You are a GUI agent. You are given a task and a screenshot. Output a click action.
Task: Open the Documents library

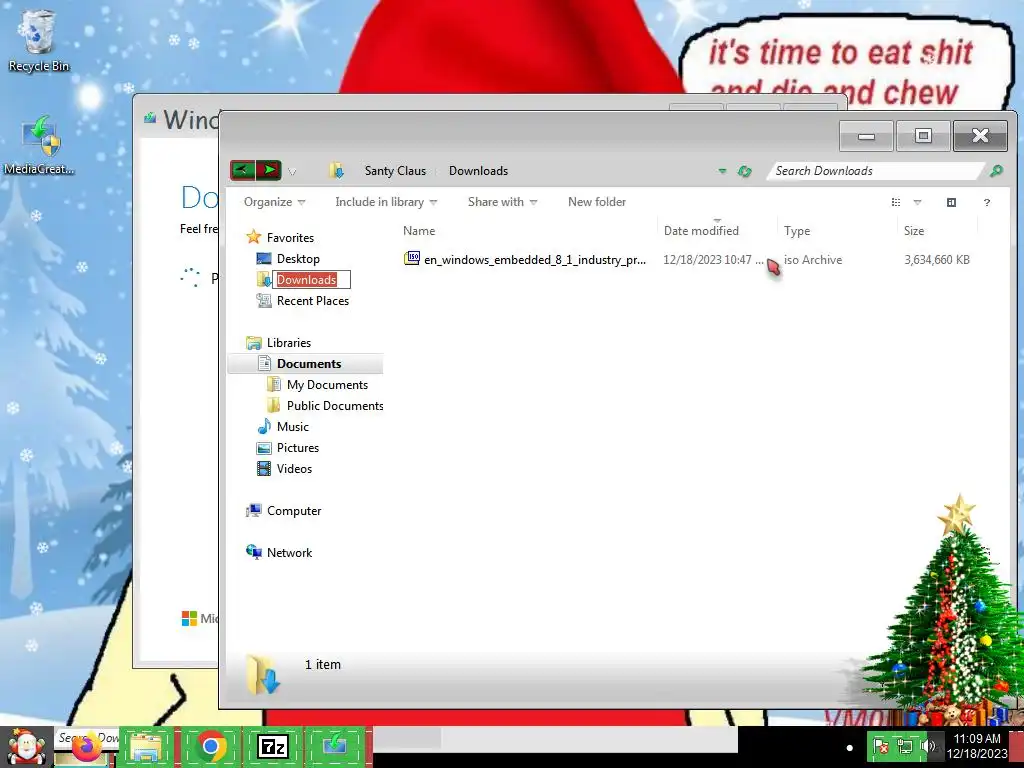[309, 364]
